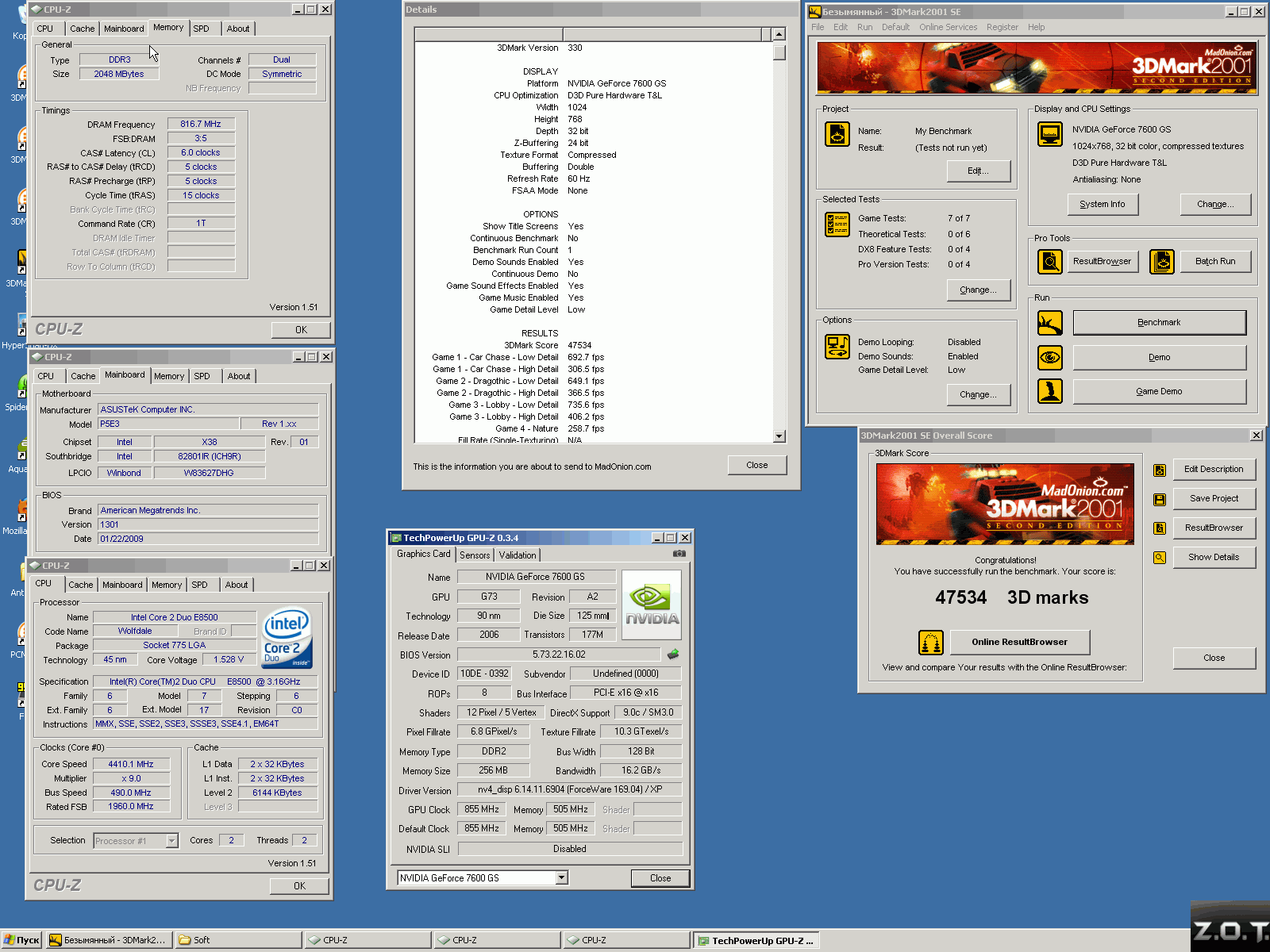
Task: Click the Game Demo joystick icon
Action: tap(1050, 391)
